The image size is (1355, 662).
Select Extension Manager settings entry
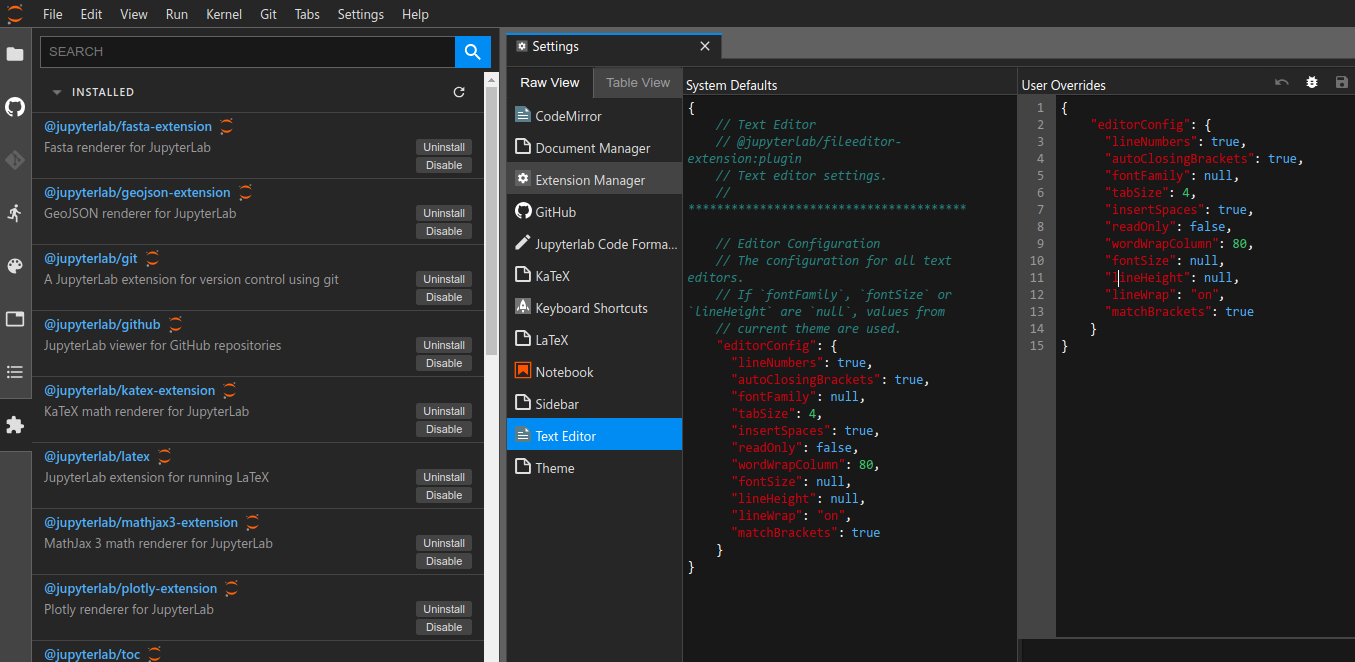[x=595, y=180]
